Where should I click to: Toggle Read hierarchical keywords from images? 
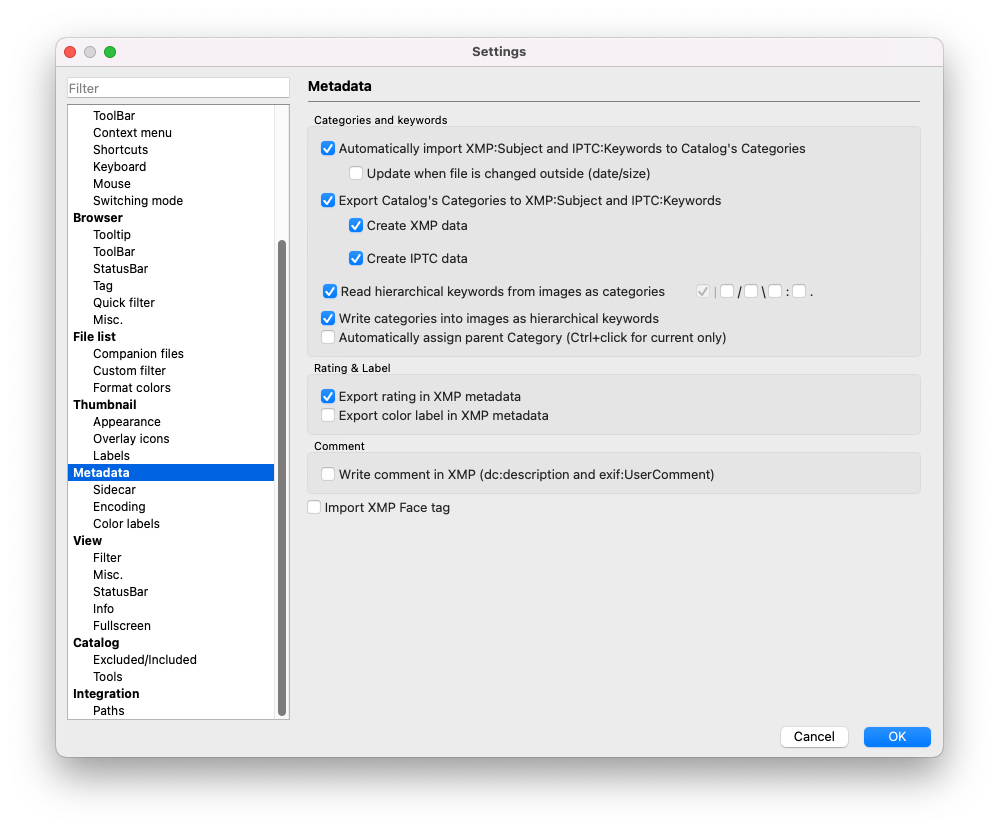330,292
